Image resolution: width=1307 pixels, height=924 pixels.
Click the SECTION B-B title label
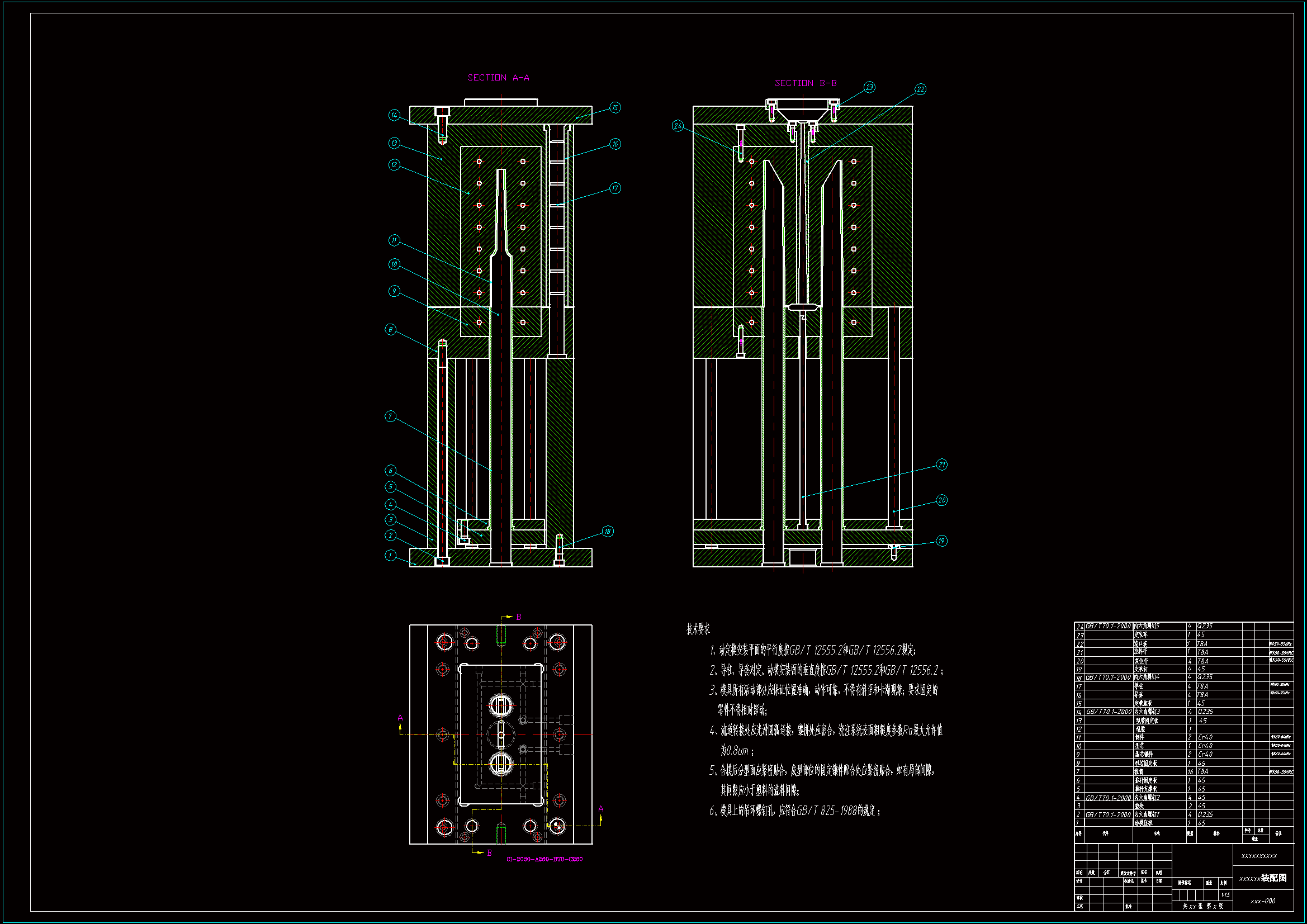point(805,83)
